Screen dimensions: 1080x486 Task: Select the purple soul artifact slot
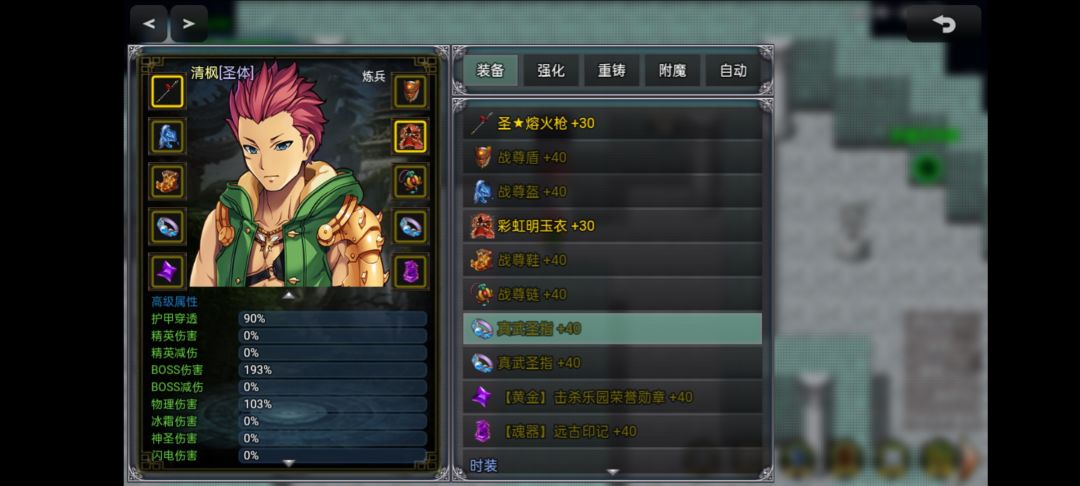411,271
